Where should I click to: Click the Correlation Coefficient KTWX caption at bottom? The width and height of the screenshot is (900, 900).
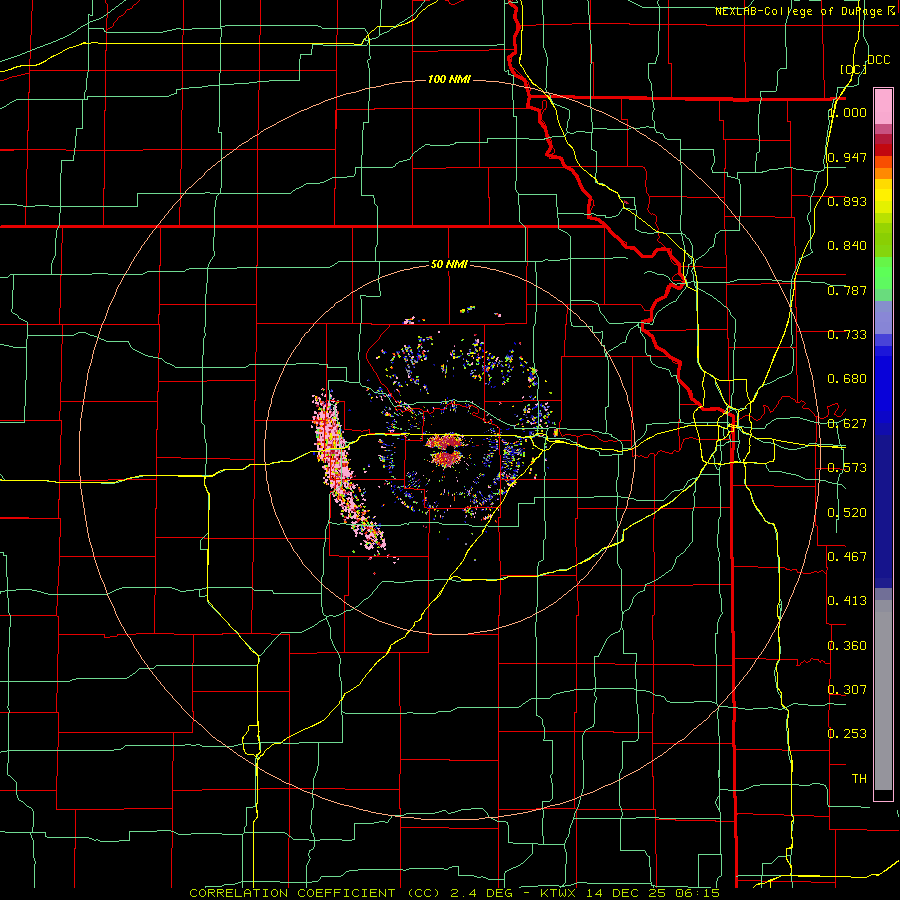pyautogui.click(x=454, y=893)
